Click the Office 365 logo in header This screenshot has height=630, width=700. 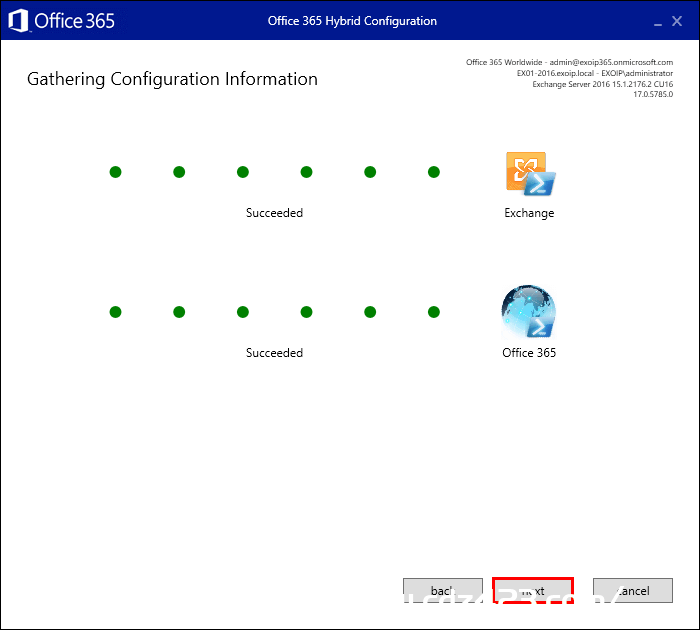[62, 21]
